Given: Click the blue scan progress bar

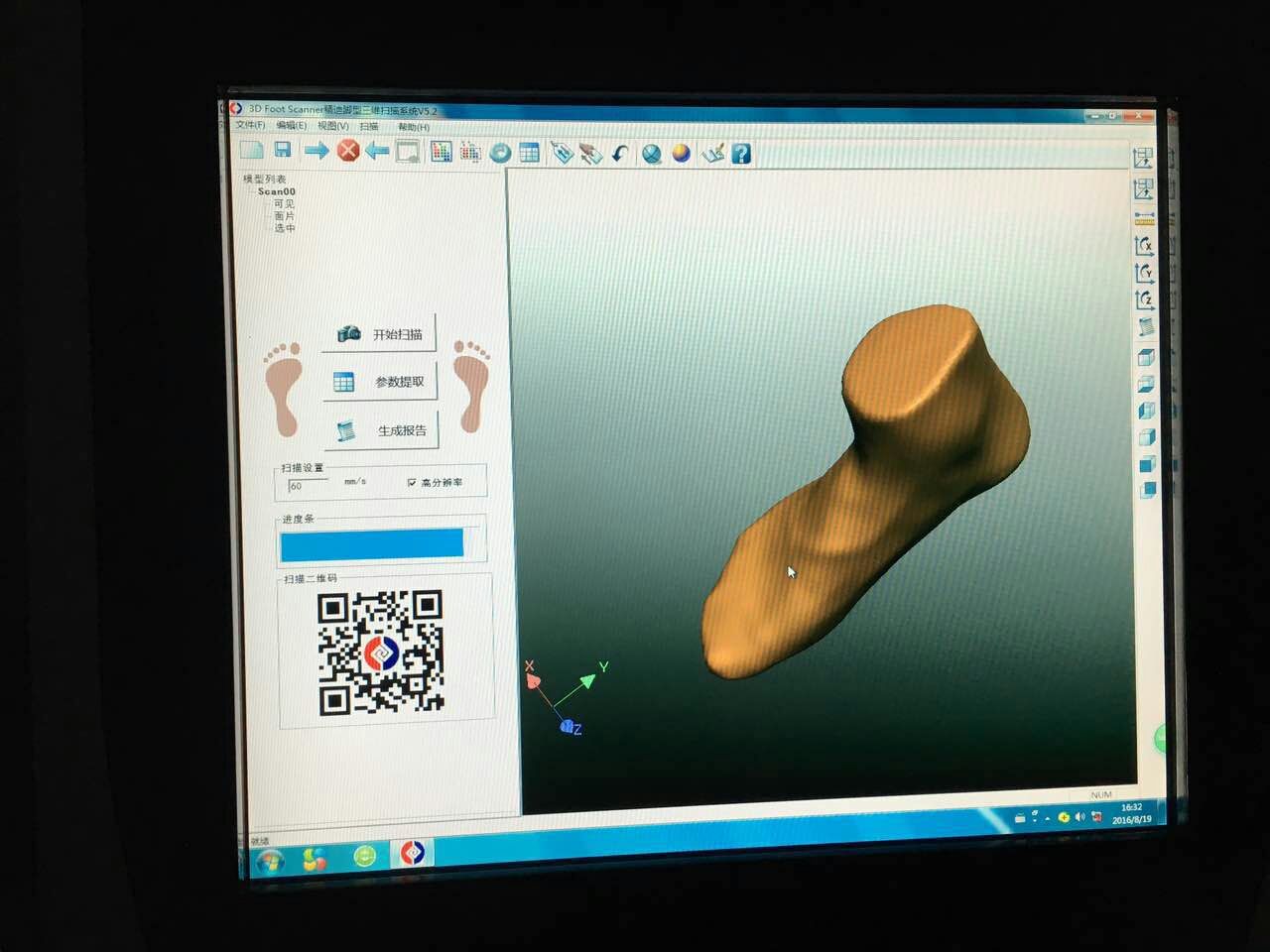Looking at the screenshot, I should tap(372, 544).
